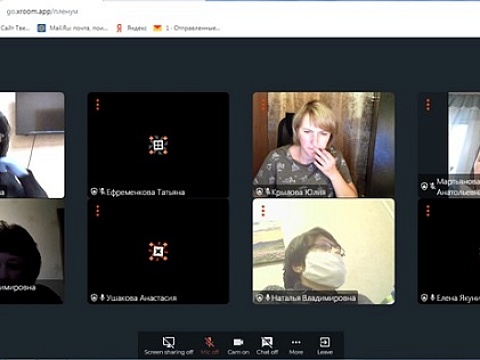Click shield icon beside Ефременкова Татьяна name
Screen dimensions: 480x360
click(94, 192)
